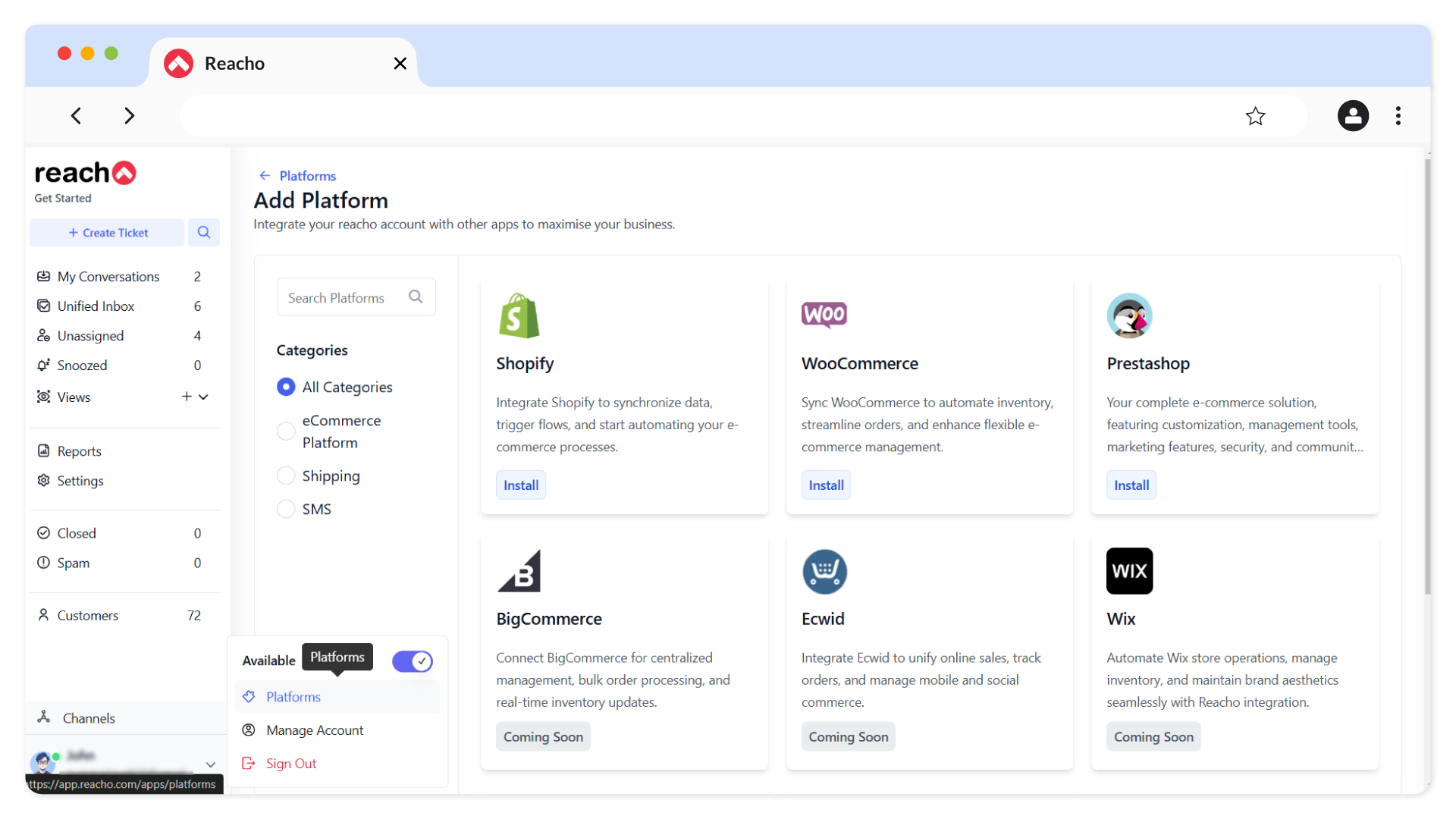This screenshot has height=819, width=1456.
Task: Open the browser profile avatar icon
Action: 1352,116
